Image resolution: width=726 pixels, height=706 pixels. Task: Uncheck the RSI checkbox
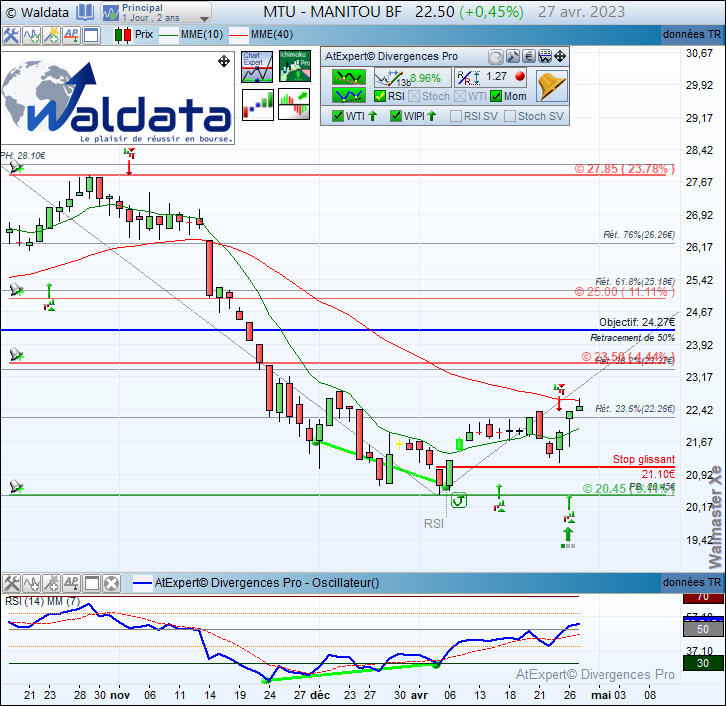pos(380,96)
